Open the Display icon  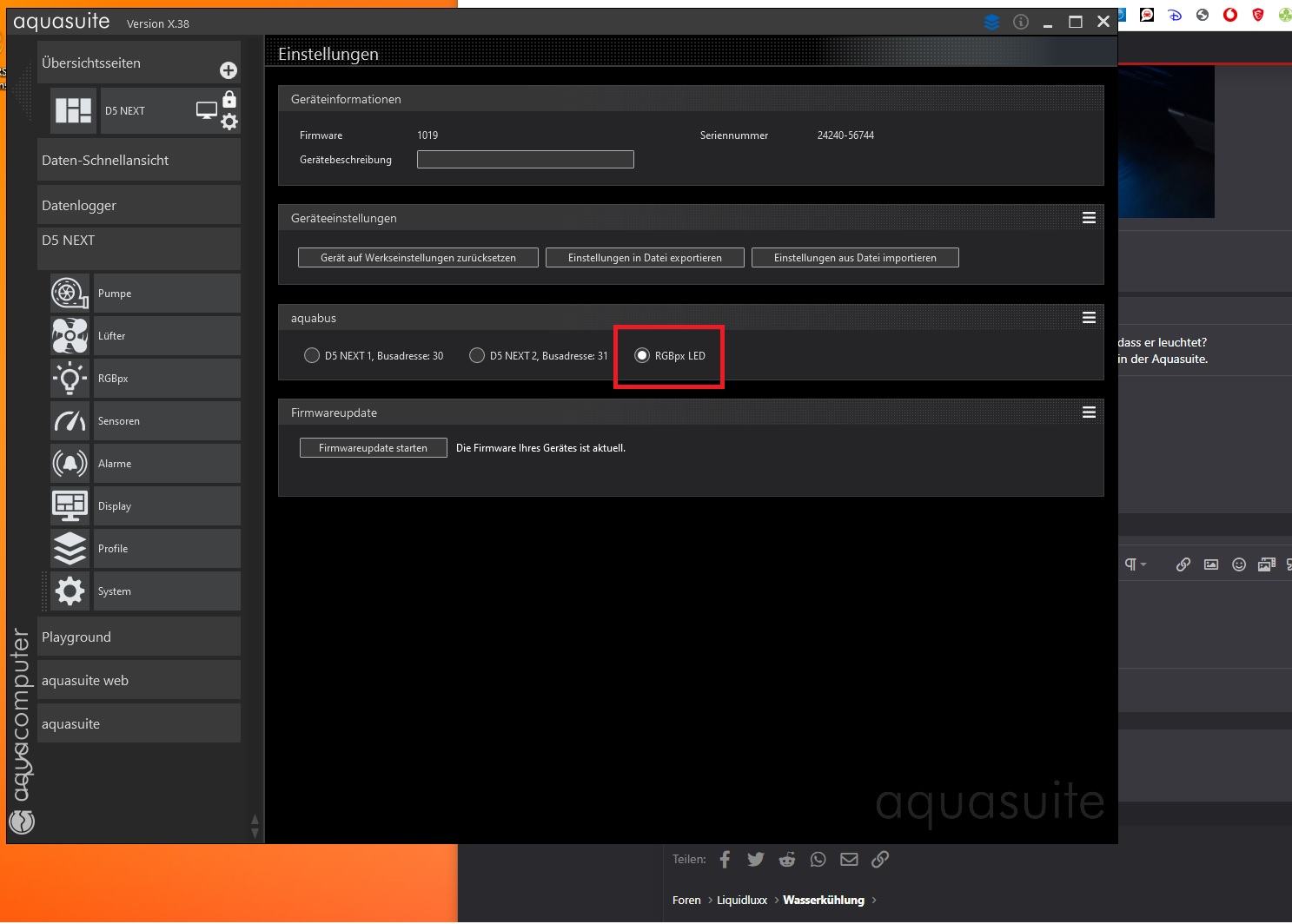pos(70,506)
